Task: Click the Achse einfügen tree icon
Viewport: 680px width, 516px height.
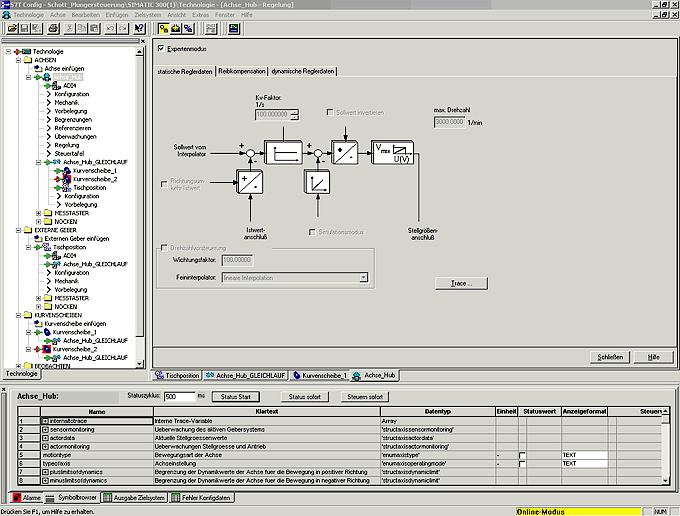Action: click(x=38, y=68)
